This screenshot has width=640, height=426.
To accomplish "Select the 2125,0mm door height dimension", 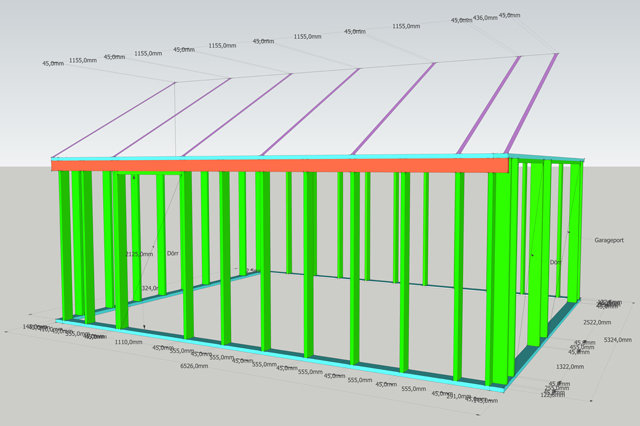I will [139, 254].
